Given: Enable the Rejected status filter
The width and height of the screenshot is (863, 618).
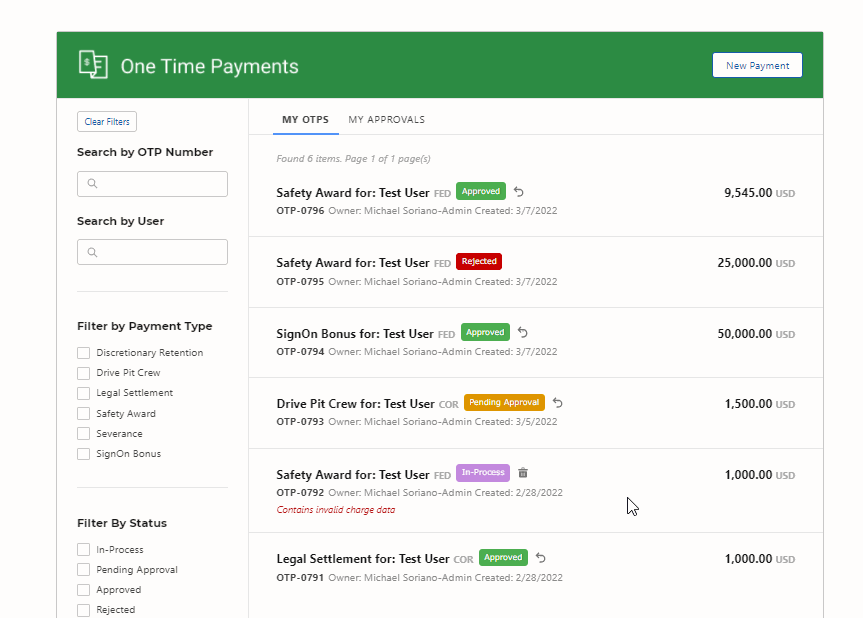Looking at the screenshot, I should click(83, 610).
